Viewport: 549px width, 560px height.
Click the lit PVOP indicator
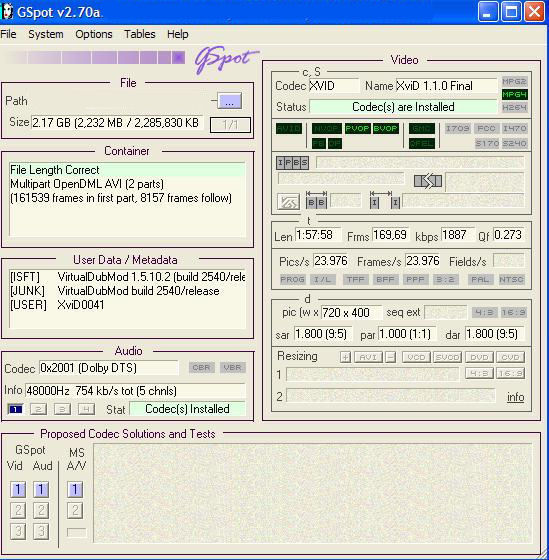tap(357, 129)
